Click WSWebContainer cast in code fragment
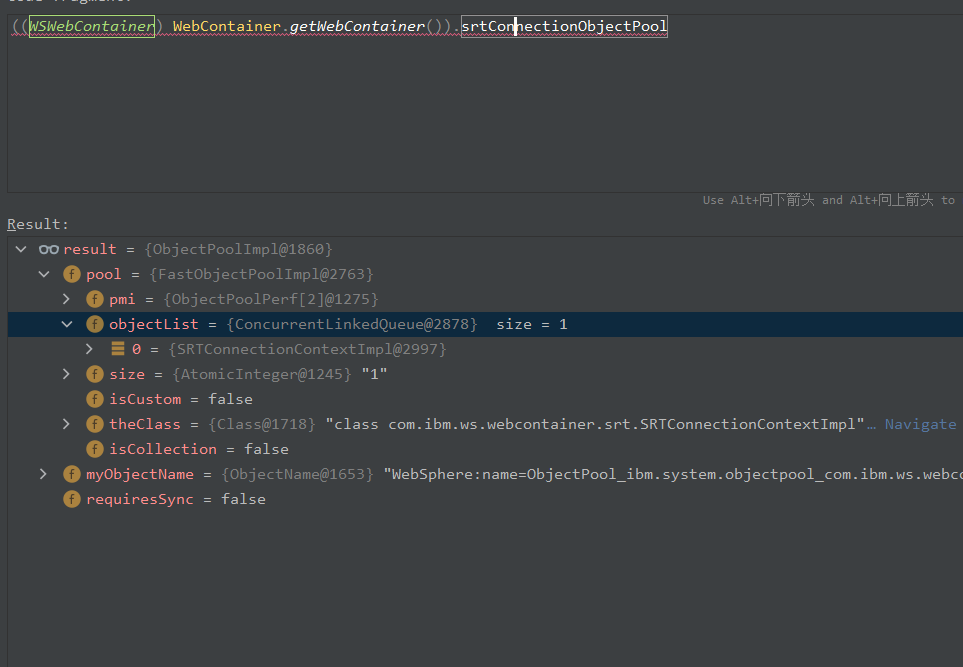Viewport: 963px width, 667px height. [92, 26]
